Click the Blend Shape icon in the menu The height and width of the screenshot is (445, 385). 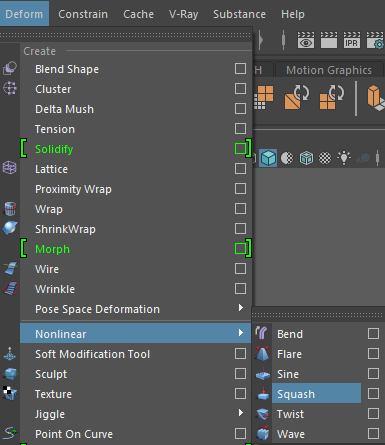click(10, 68)
